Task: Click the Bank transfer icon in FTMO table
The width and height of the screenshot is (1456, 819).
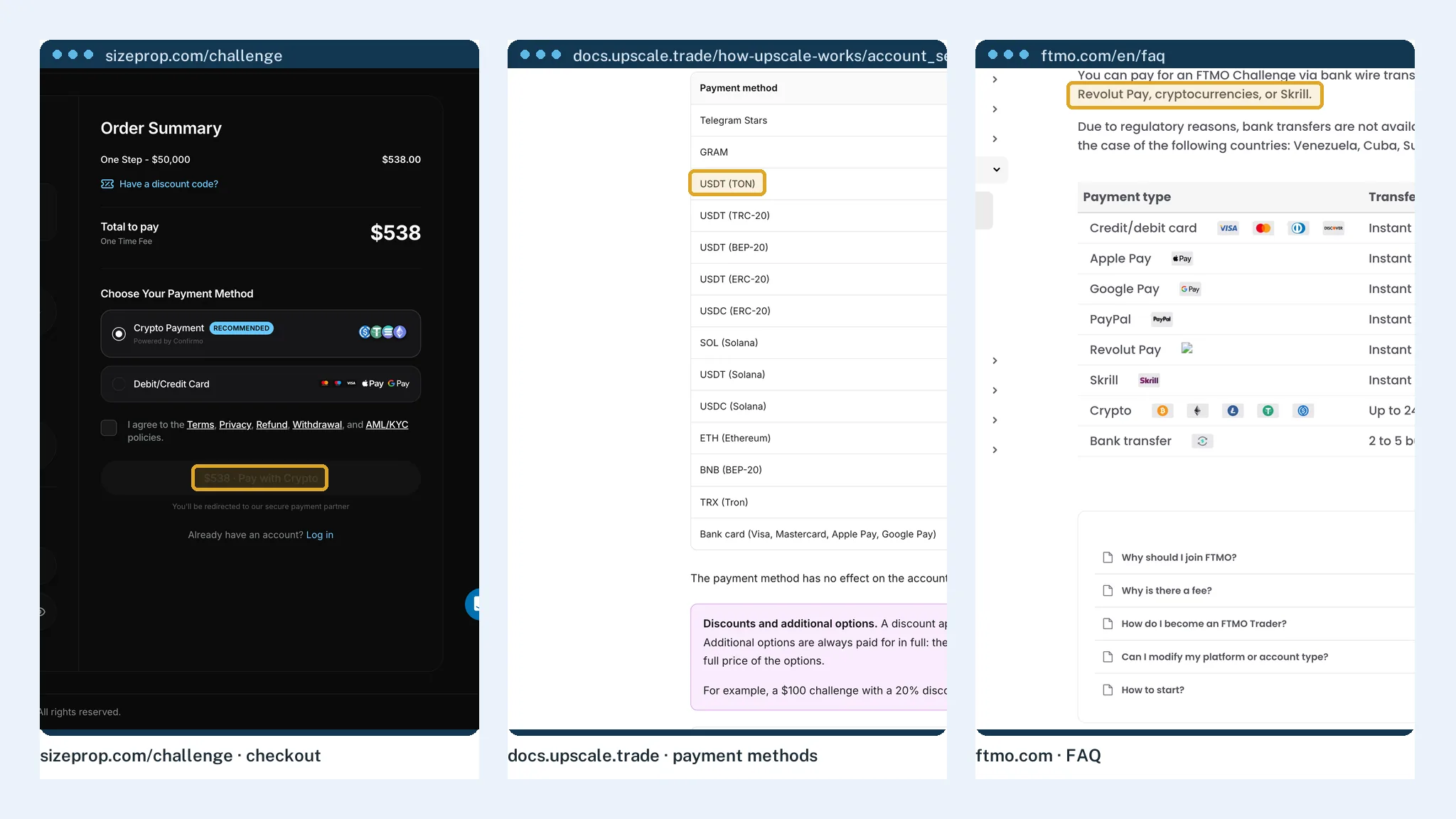Action: pos(1202,441)
